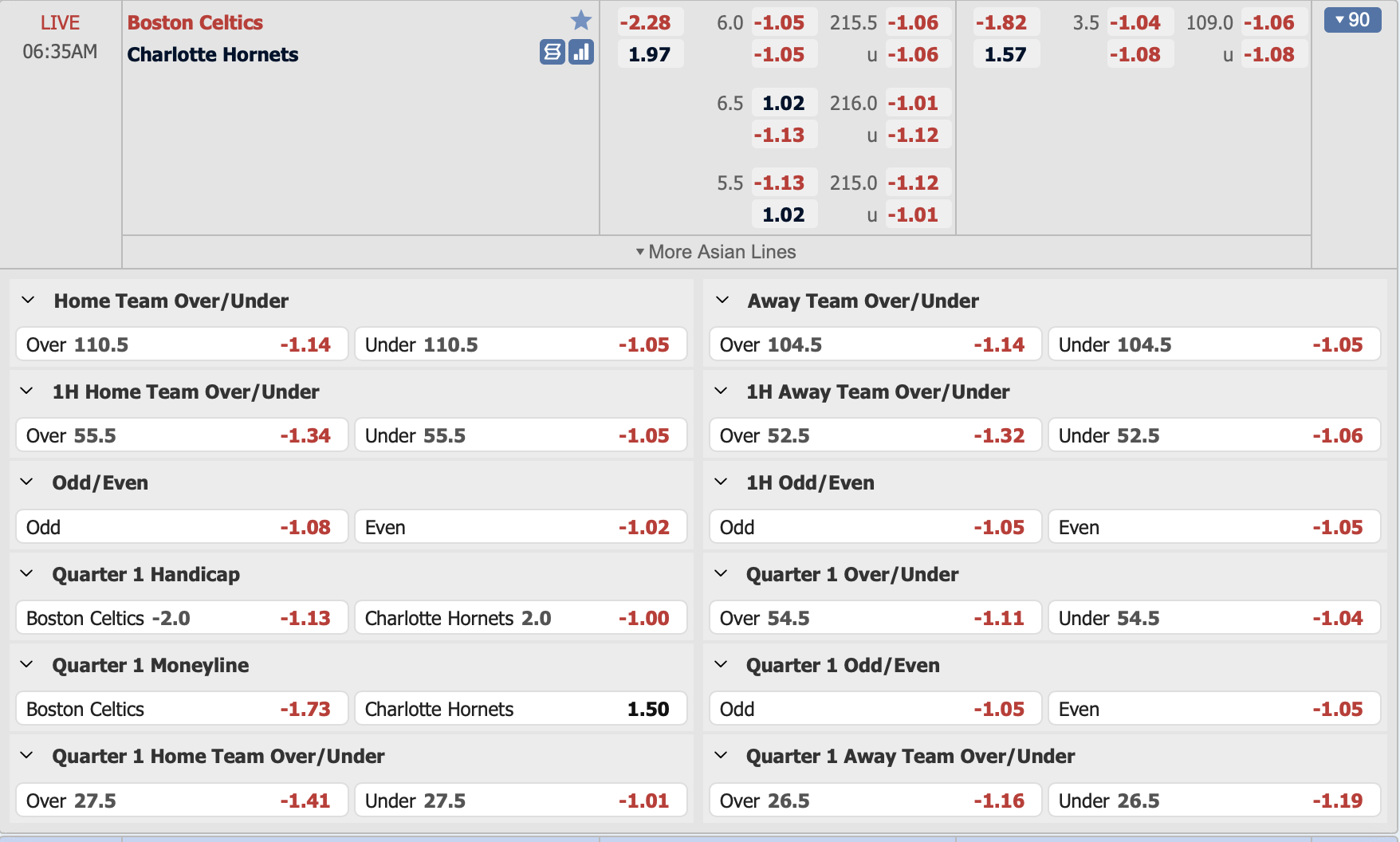
Task: Pick Even in the 1H Odd/Even market
Action: 1214,527
